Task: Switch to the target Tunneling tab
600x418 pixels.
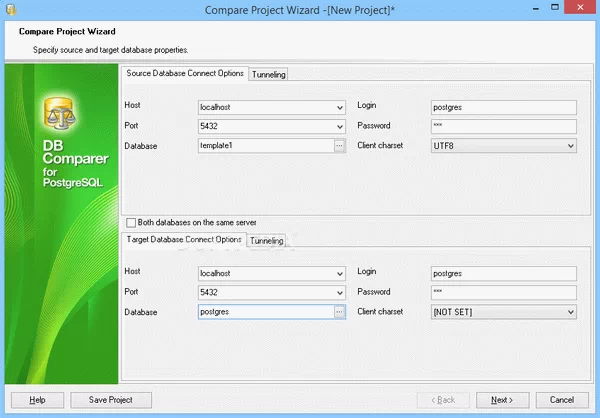Action: click(x=267, y=240)
